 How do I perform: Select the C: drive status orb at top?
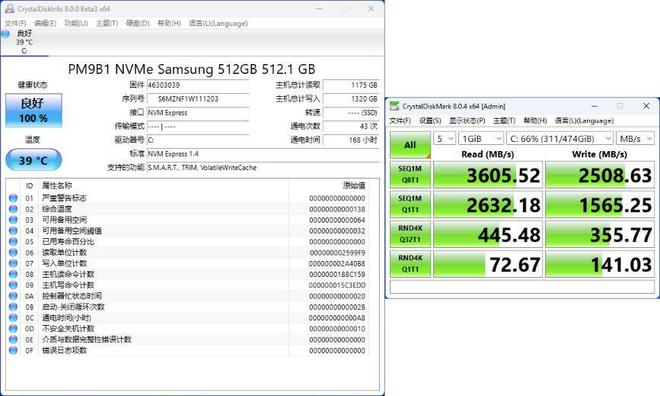(5, 34)
